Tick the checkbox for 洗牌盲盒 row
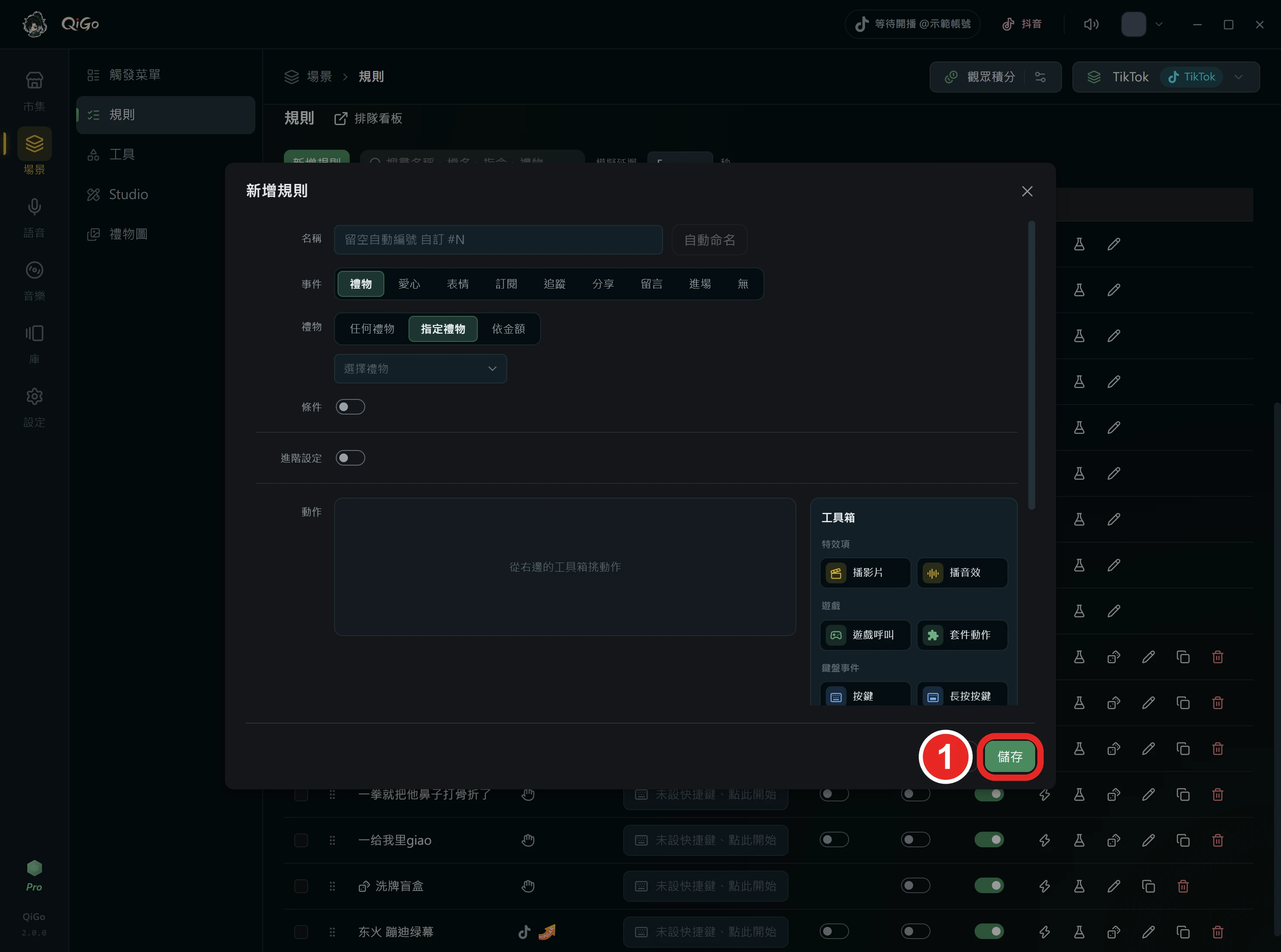This screenshot has width=1281, height=952. [301, 886]
